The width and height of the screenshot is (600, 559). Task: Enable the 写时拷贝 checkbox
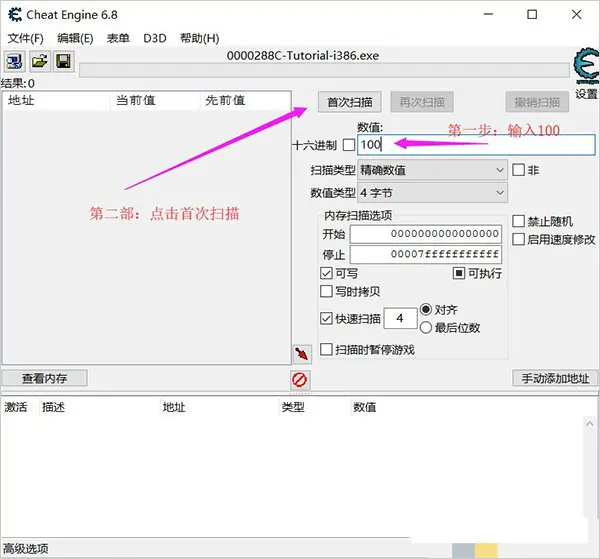[x=326, y=291]
